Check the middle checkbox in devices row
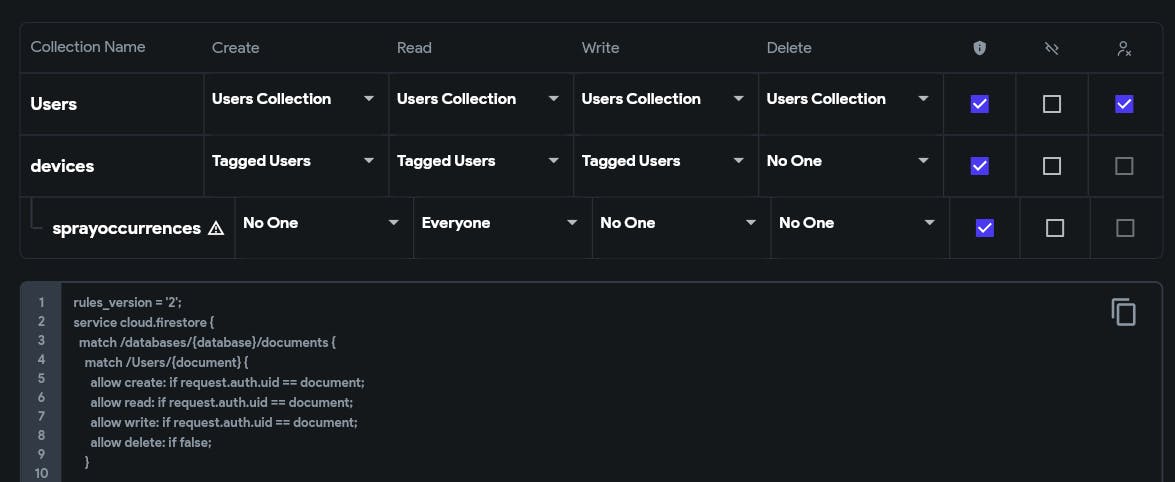 [x=1051, y=166]
